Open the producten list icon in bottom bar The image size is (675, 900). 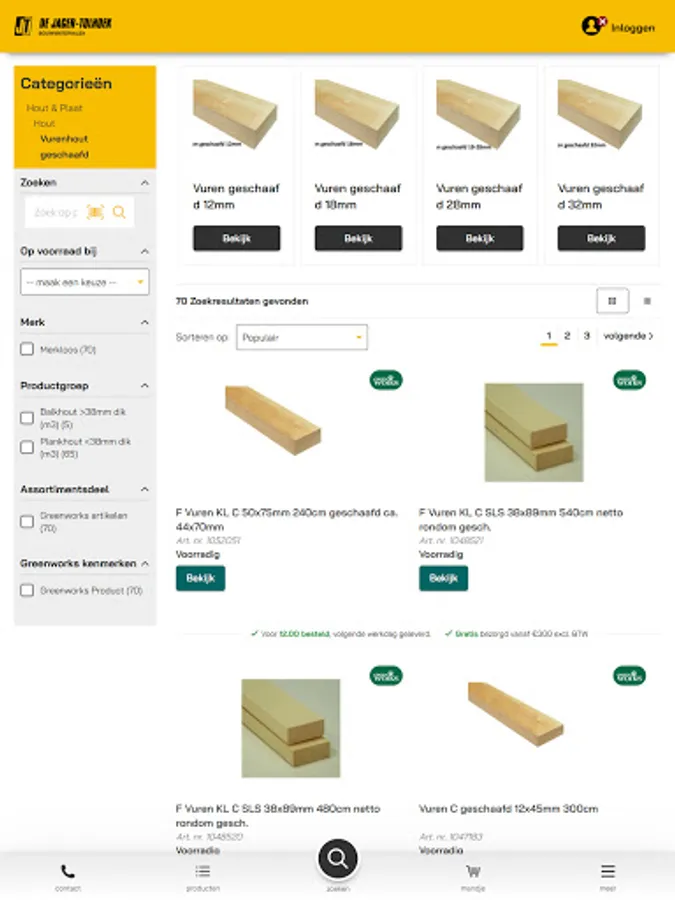(x=203, y=872)
